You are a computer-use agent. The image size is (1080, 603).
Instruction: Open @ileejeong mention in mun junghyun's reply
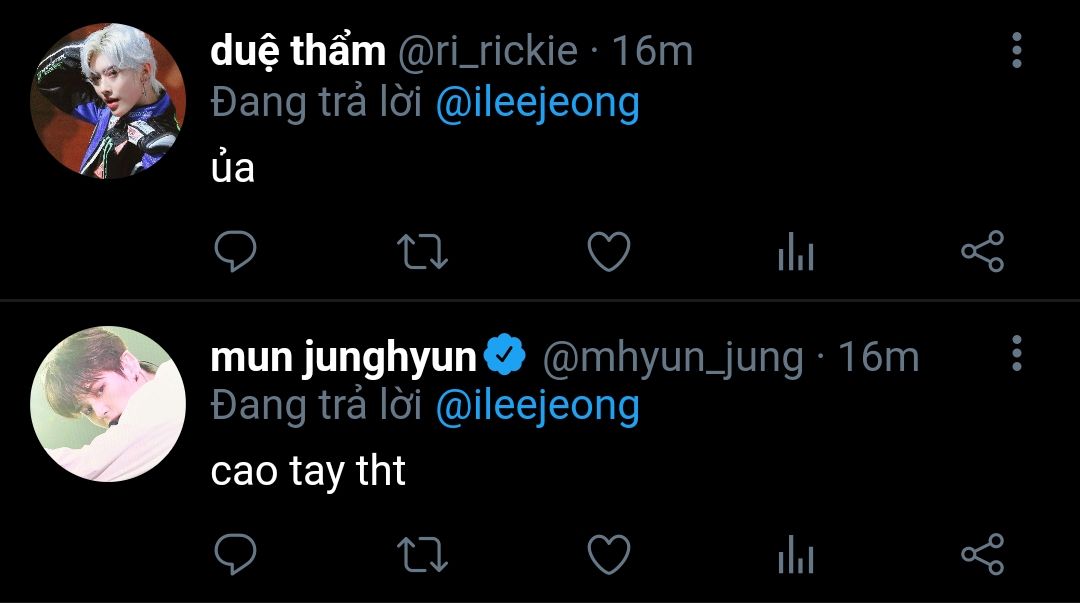(538, 406)
